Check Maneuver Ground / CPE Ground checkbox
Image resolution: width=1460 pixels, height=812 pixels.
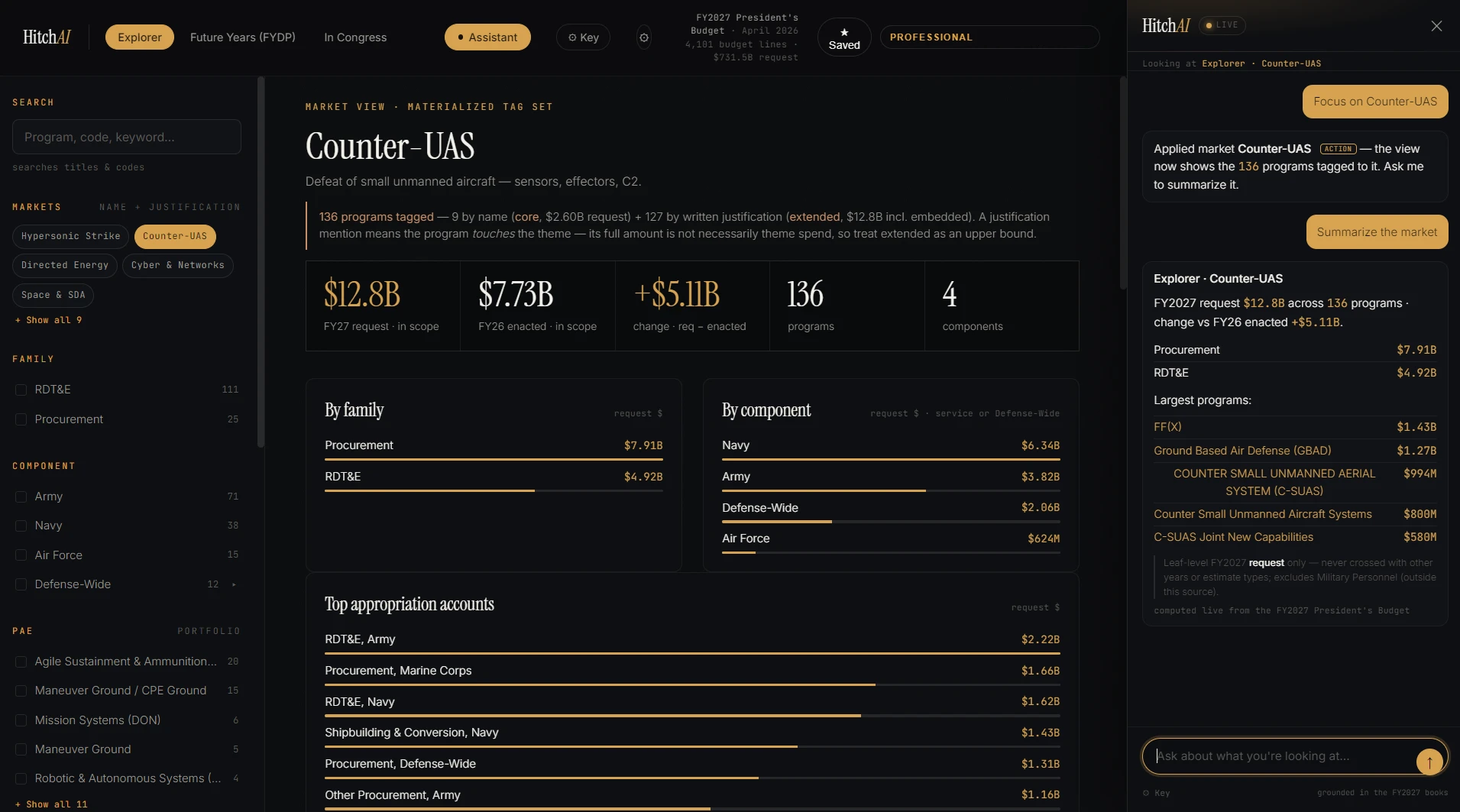pyautogui.click(x=21, y=691)
